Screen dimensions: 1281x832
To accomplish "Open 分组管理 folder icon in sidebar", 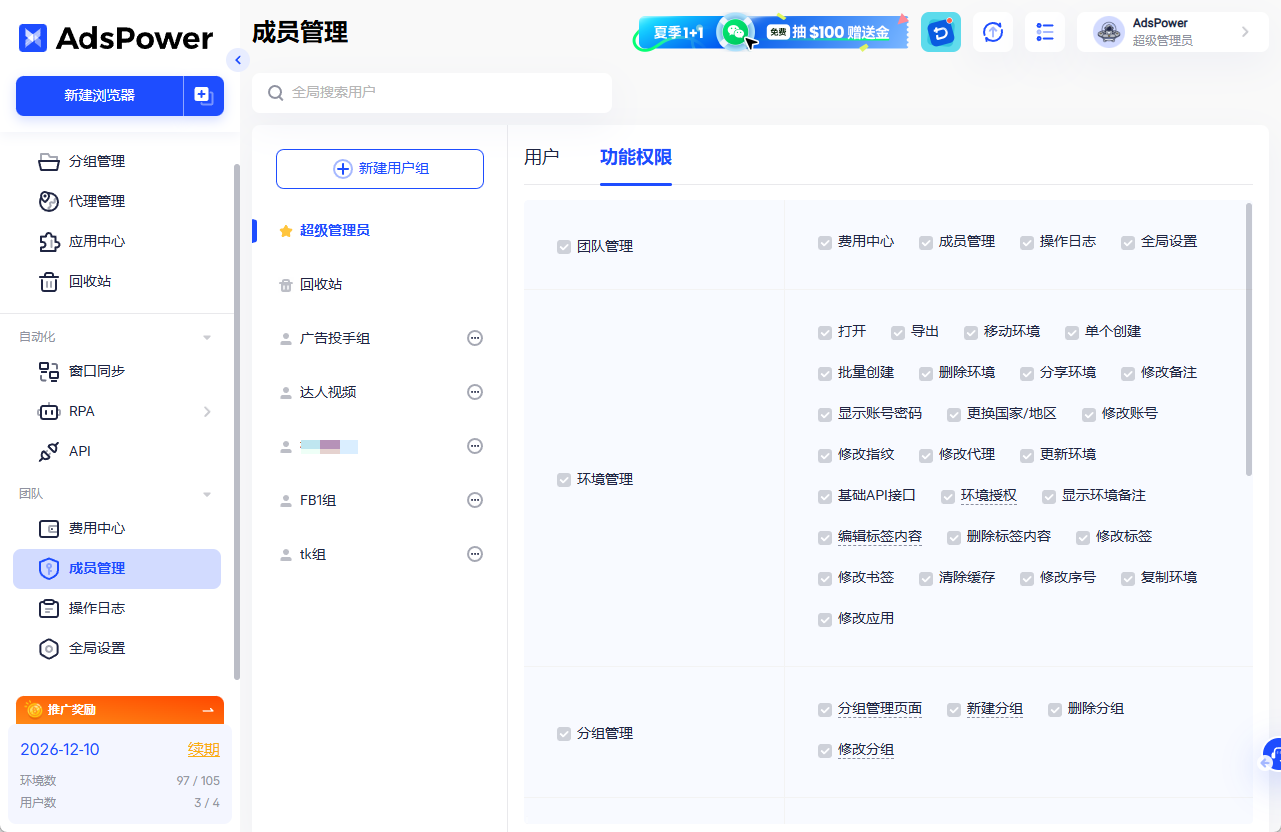I will [x=49, y=161].
